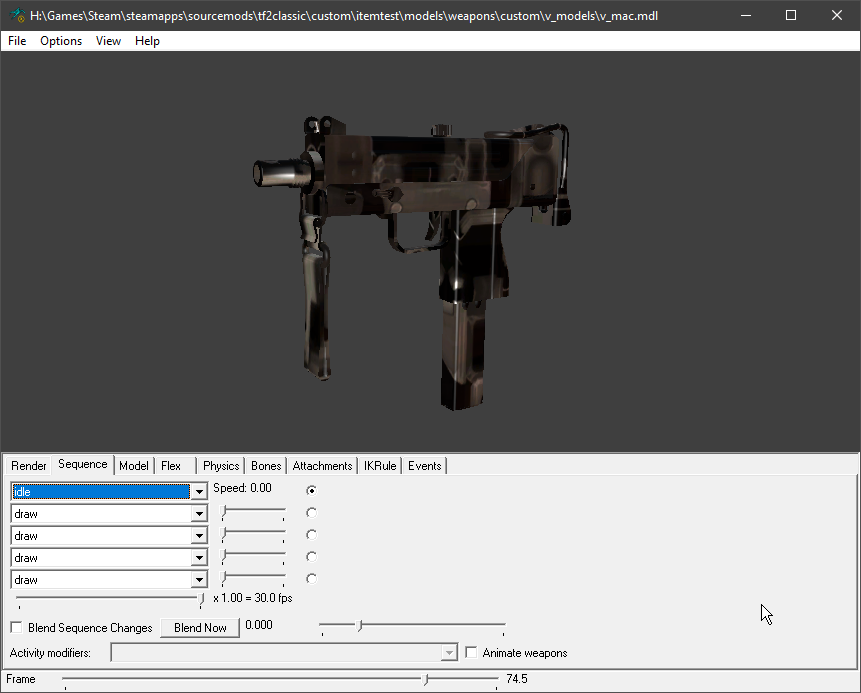The height and width of the screenshot is (693, 861).
Task: Select radio button for first draw layer
Action: [311, 512]
